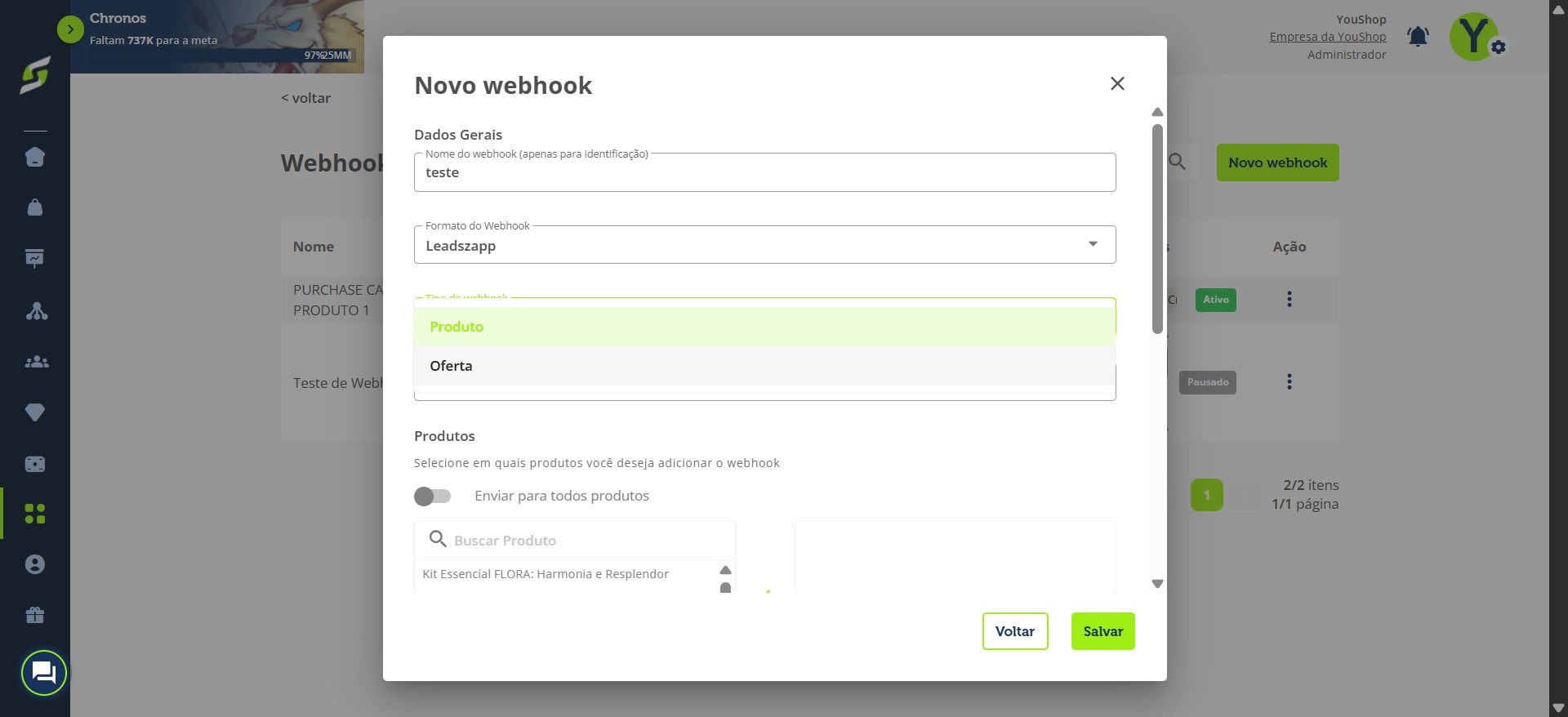
Task: Select Oferta in the webhook type list
Action: click(764, 366)
